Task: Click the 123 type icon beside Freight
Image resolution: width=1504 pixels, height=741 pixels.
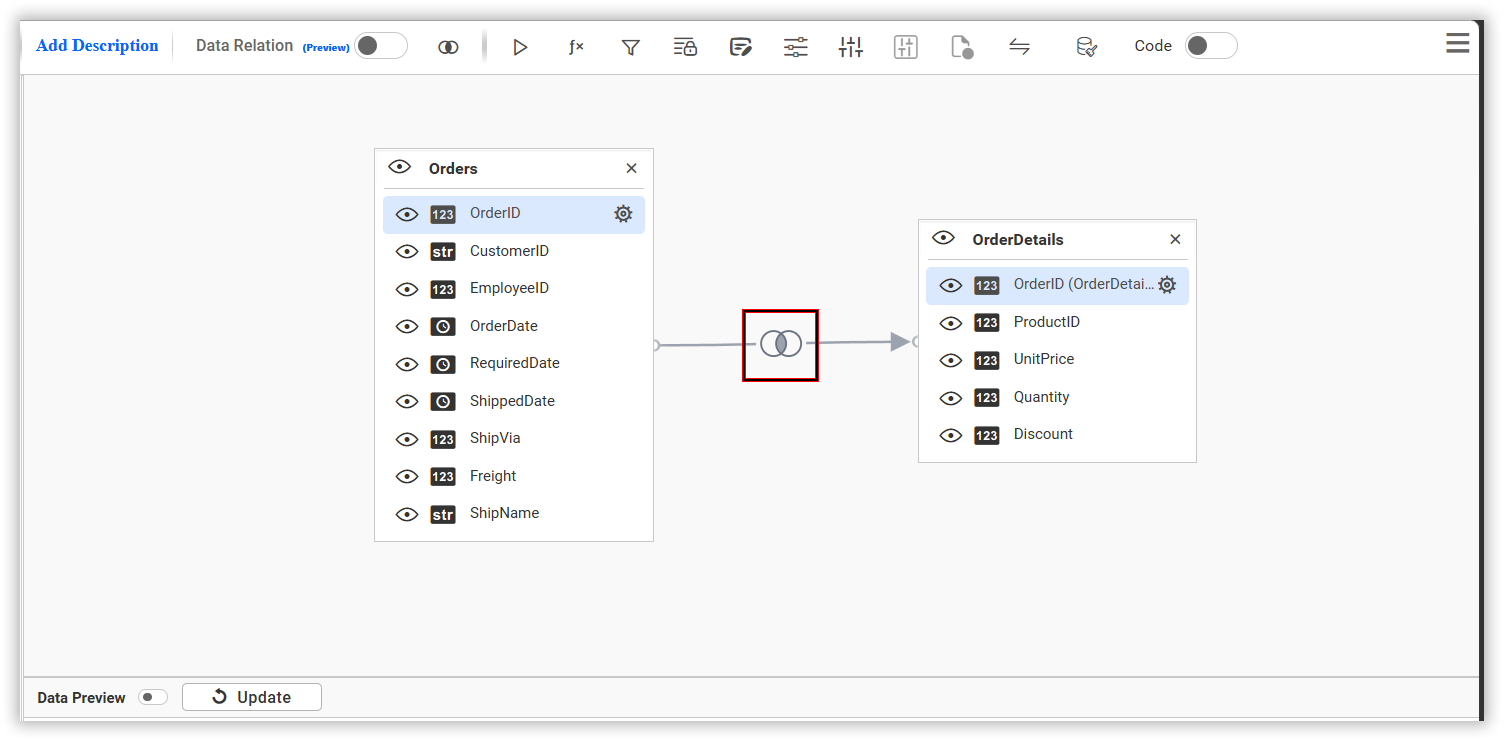Action: pyautogui.click(x=443, y=477)
